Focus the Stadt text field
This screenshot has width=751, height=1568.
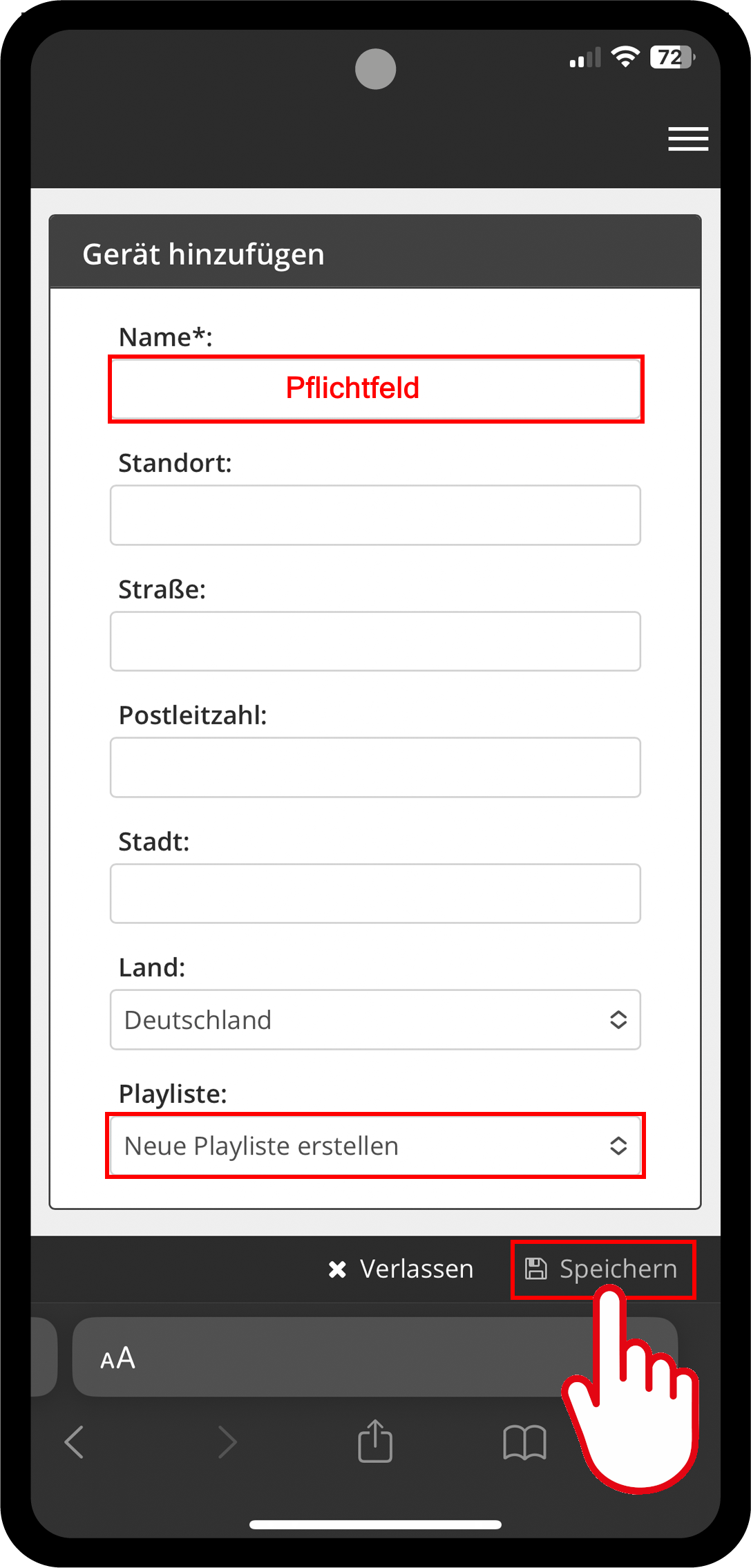375,894
